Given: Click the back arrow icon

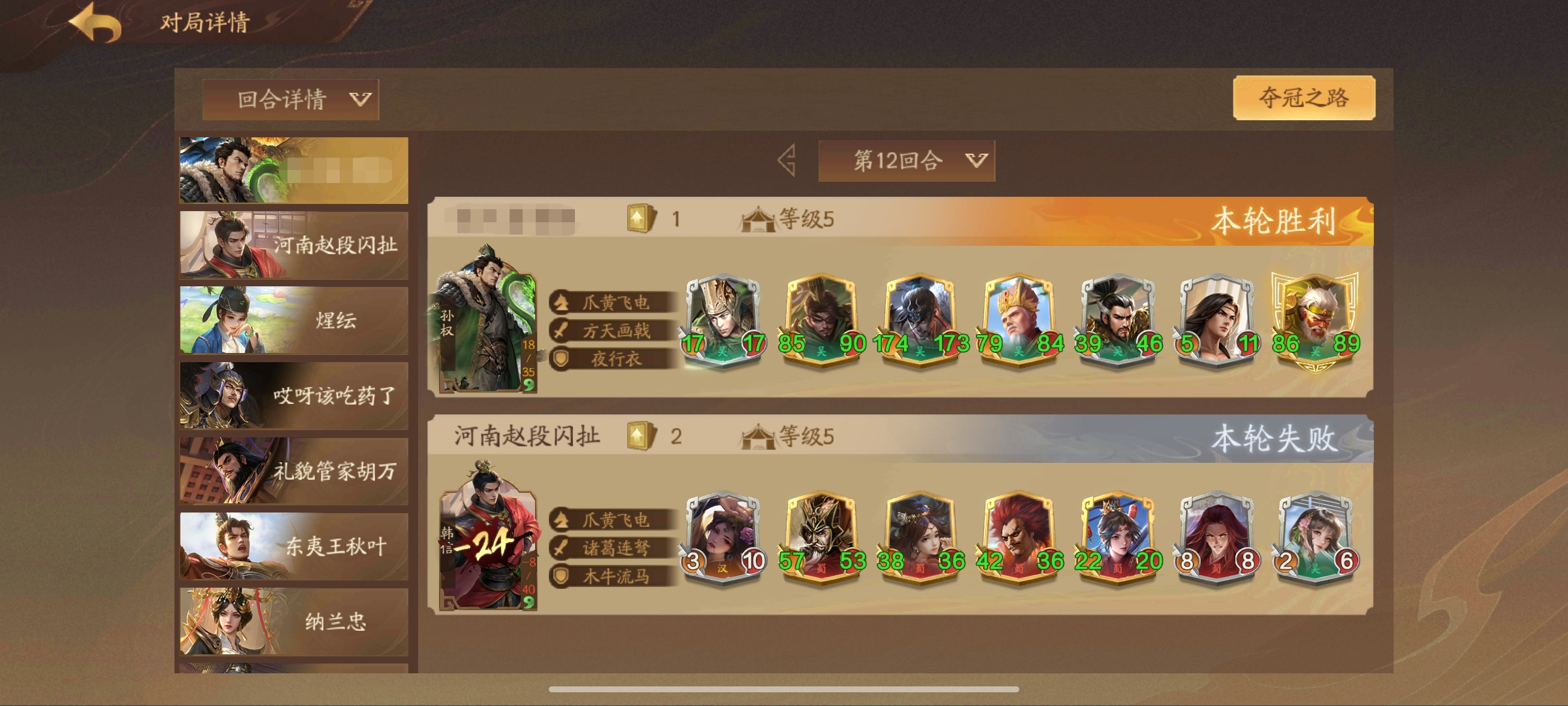Looking at the screenshot, I should coord(96,24).
